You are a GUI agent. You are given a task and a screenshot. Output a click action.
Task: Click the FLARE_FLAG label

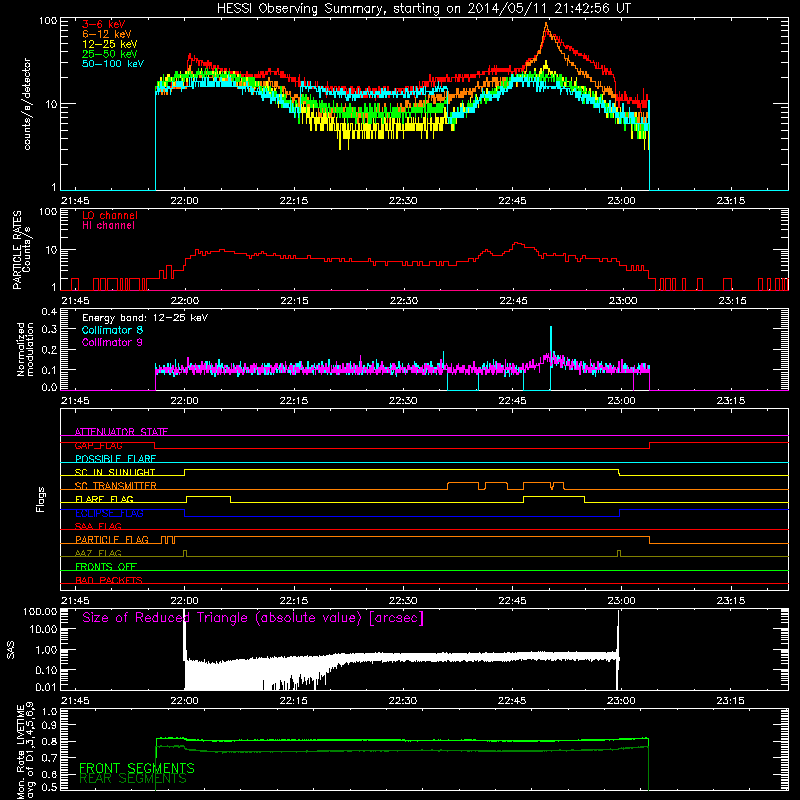click(104, 499)
